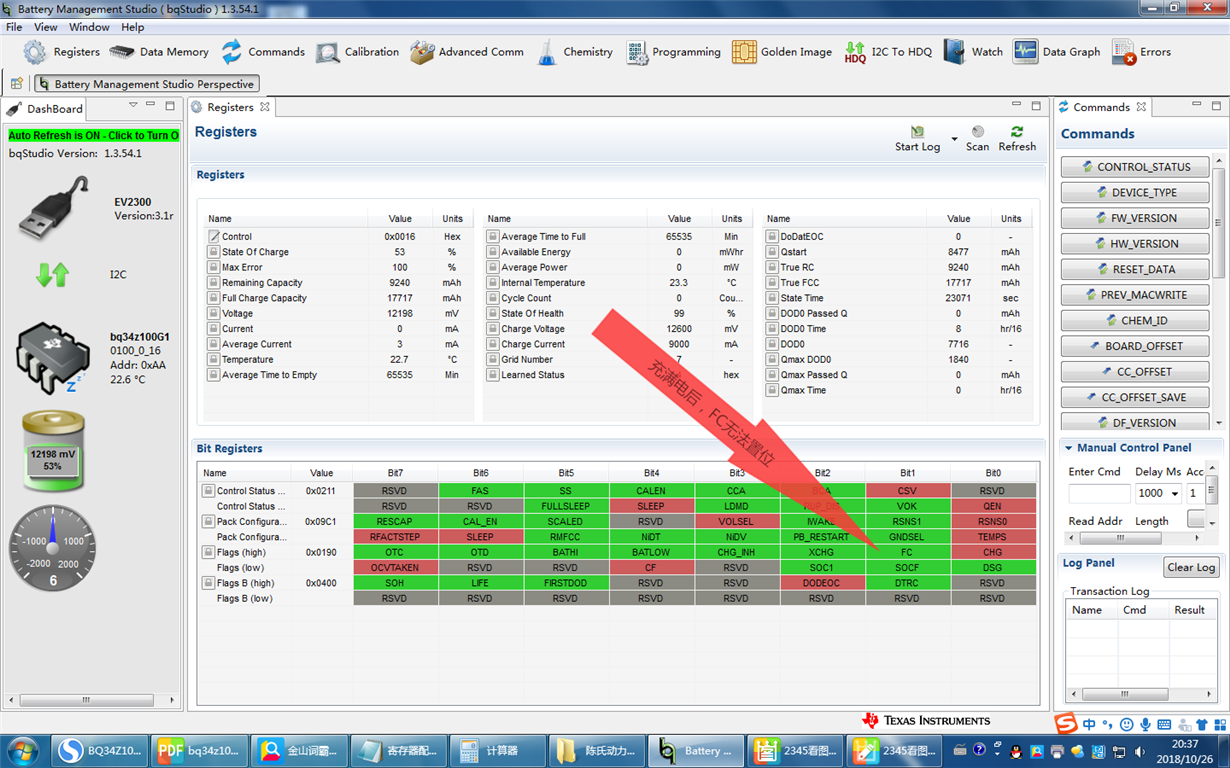
Task: Turn off Auto Refresh in DashBoard
Action: coord(94,135)
